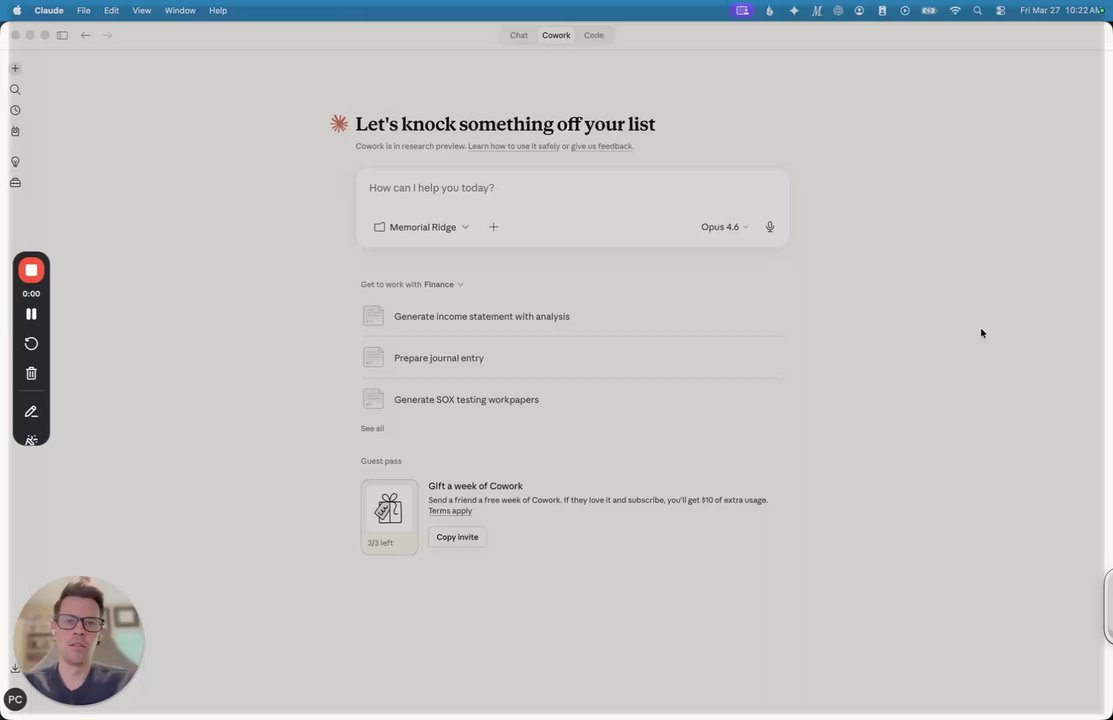Open the View menu
This screenshot has width=1113, height=720.
[142, 11]
